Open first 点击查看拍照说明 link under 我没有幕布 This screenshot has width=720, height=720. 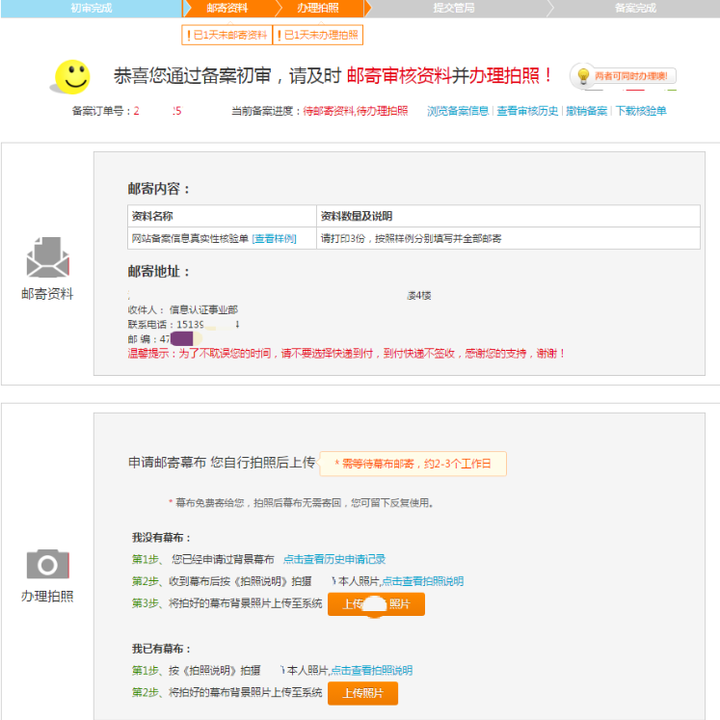coord(422,581)
